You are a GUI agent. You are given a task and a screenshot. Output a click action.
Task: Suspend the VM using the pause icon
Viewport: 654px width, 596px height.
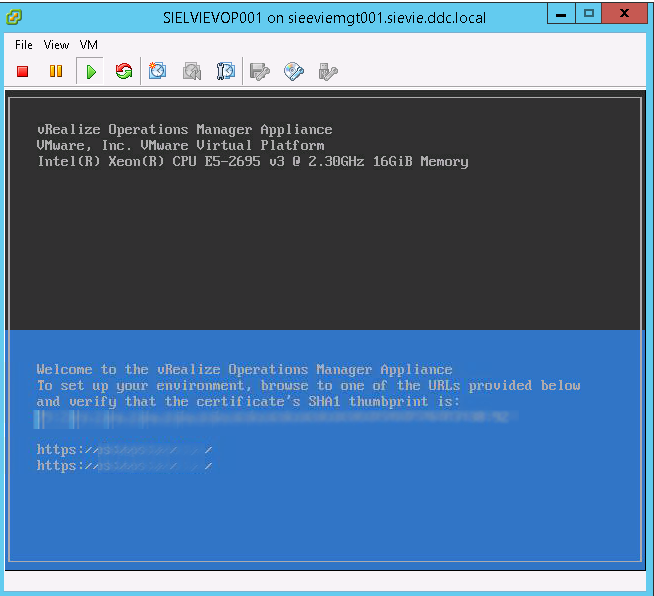click(x=56, y=71)
